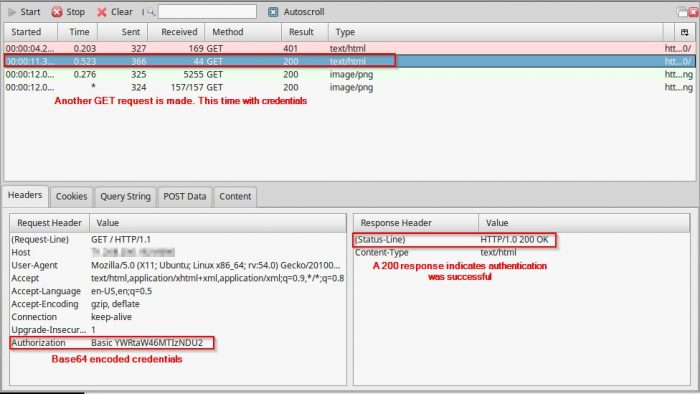
Task: Select the 5255 bytes image/png request row
Action: click(350, 74)
